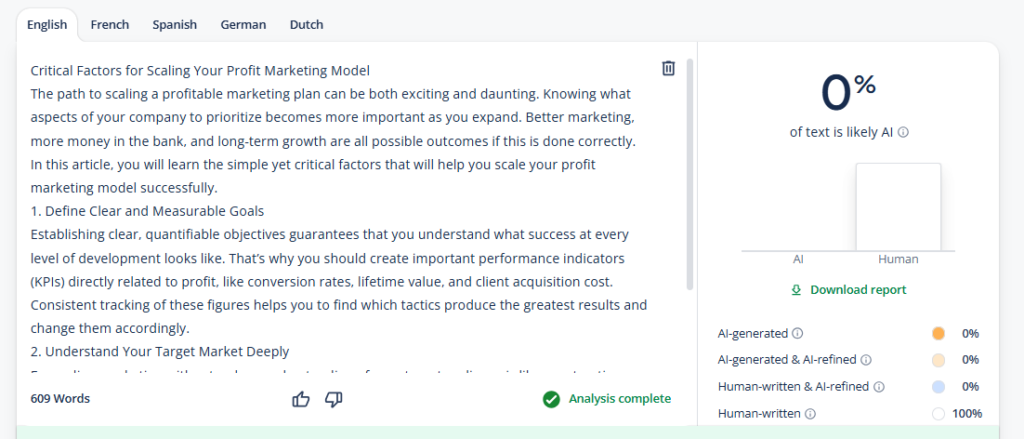Choose the Dutch language tab
Image resolution: width=1024 pixels, height=439 pixels.
tap(306, 24)
